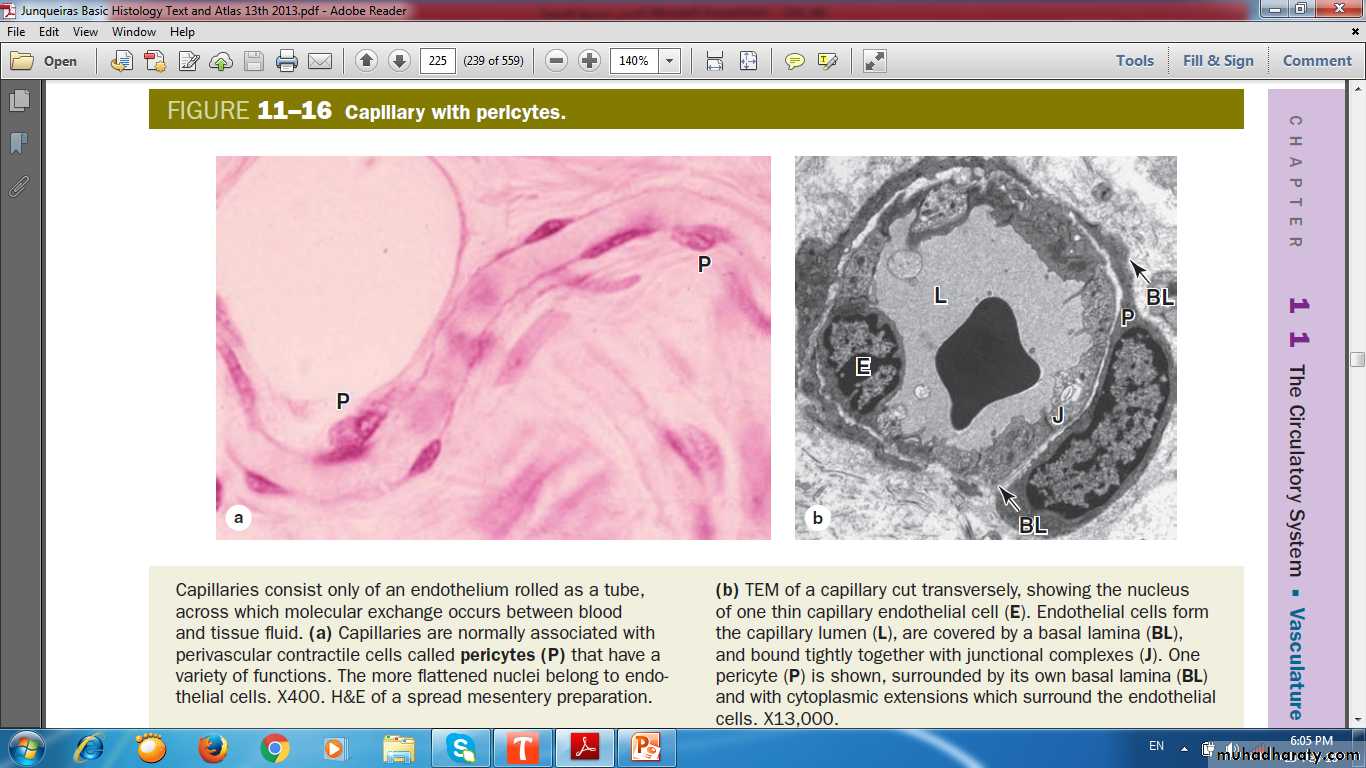Open the zoom level dropdown arrow
Viewport: 1366px width, 768px height.
click(670, 61)
